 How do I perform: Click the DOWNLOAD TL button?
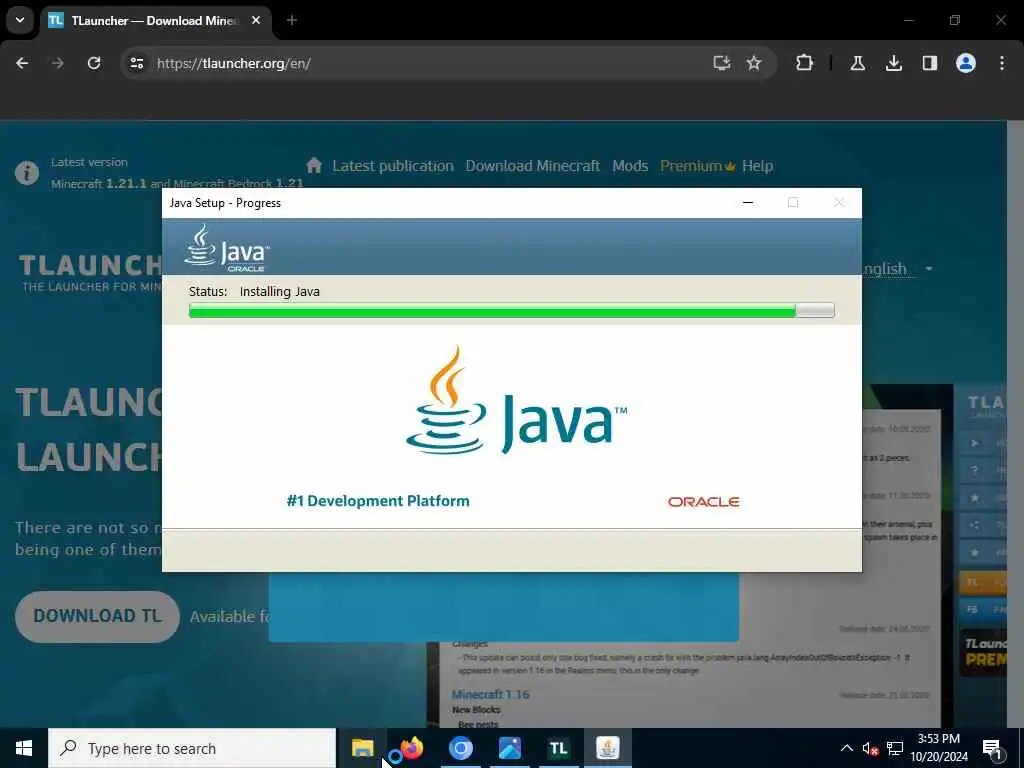97,616
